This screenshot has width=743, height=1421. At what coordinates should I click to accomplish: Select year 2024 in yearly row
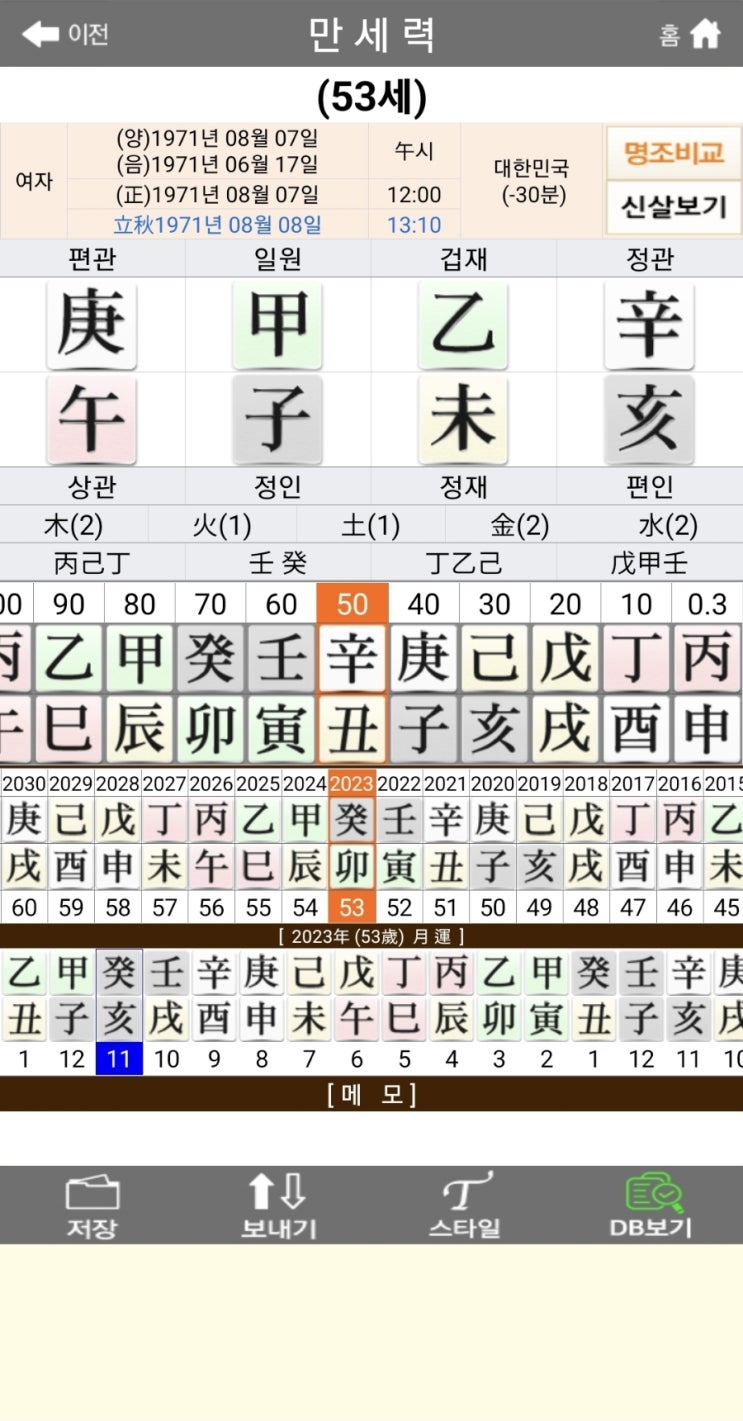pyautogui.click(x=305, y=846)
